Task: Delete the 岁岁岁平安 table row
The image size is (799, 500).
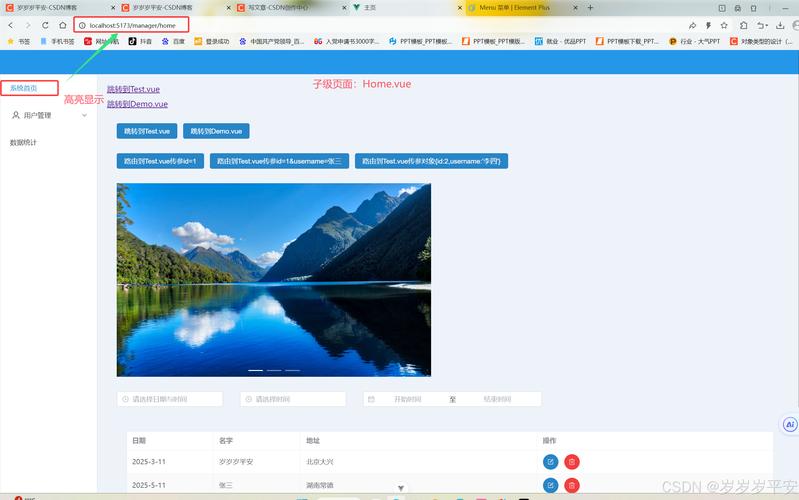Action: pyautogui.click(x=572, y=462)
